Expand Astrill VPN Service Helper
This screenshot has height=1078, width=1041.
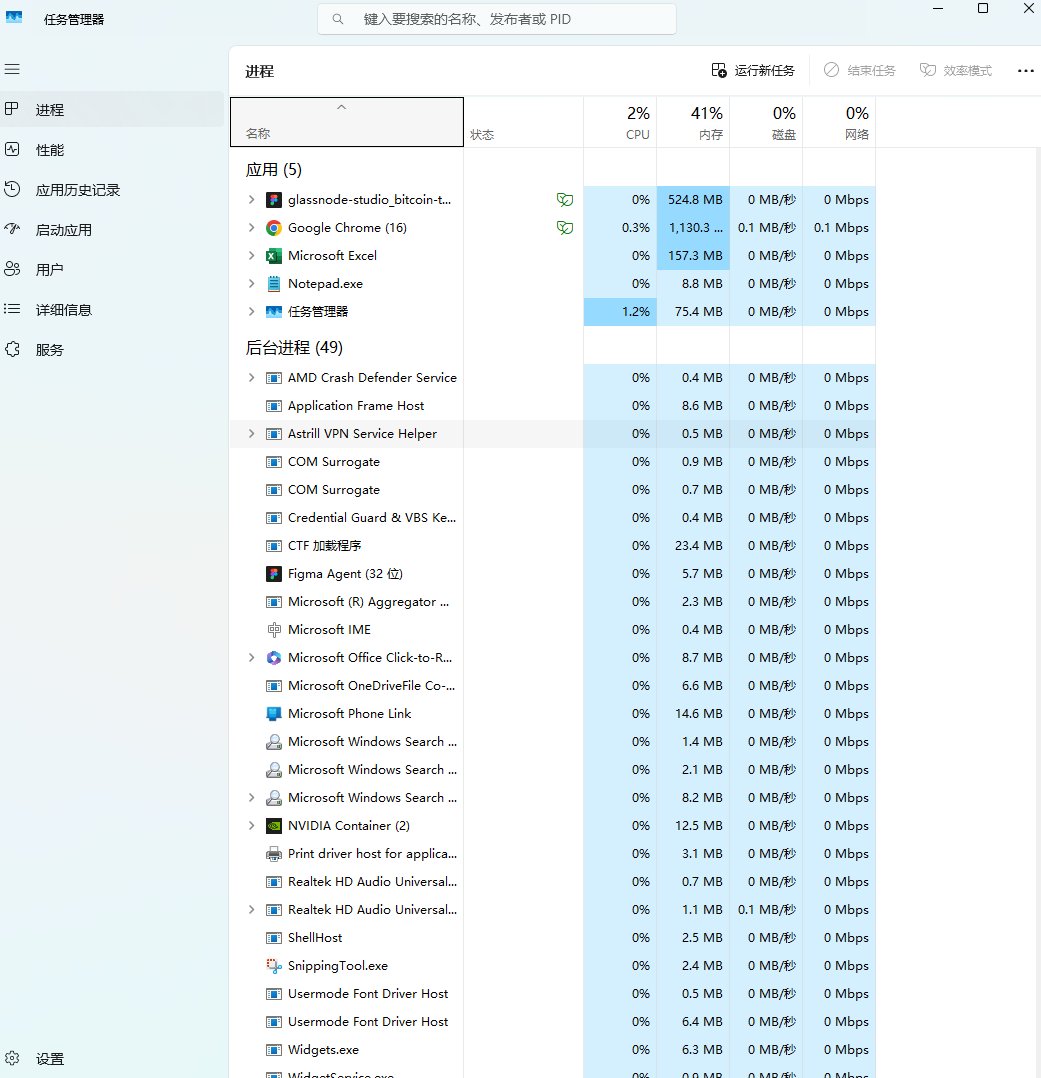click(x=251, y=434)
